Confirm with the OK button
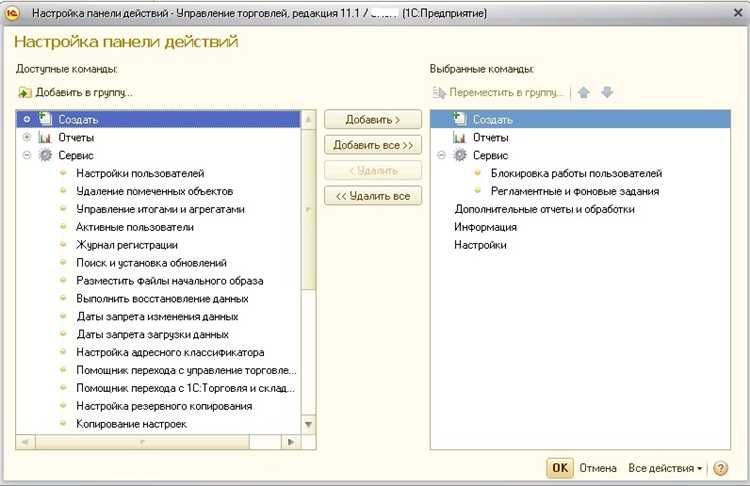The image size is (750, 486). pos(560,468)
